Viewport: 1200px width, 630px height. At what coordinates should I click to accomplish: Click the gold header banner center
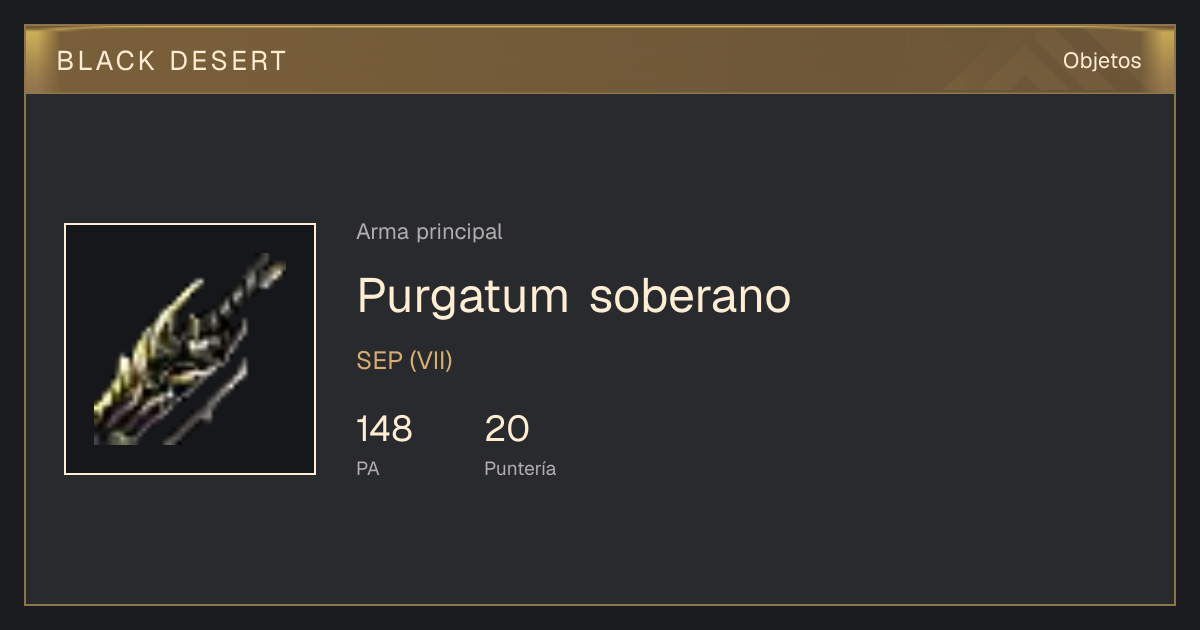pos(600,61)
